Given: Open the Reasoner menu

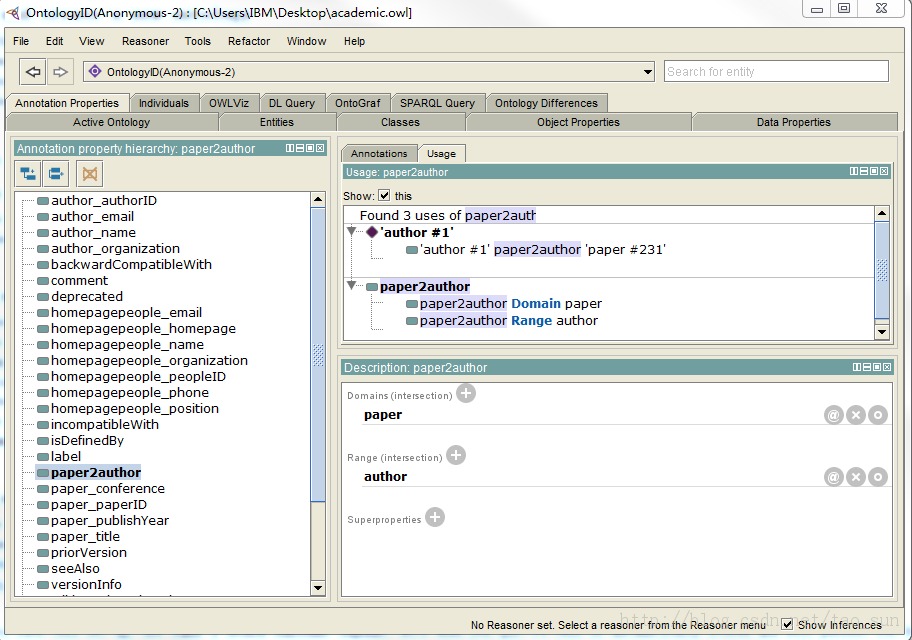Looking at the screenshot, I should point(145,41).
